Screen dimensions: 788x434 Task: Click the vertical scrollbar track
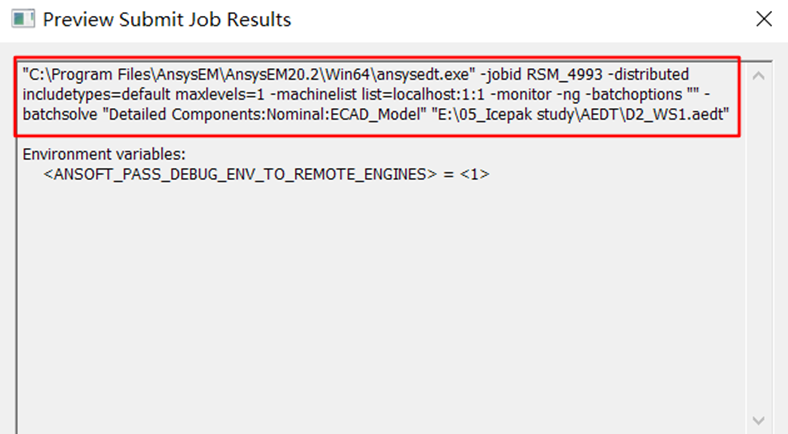759,250
